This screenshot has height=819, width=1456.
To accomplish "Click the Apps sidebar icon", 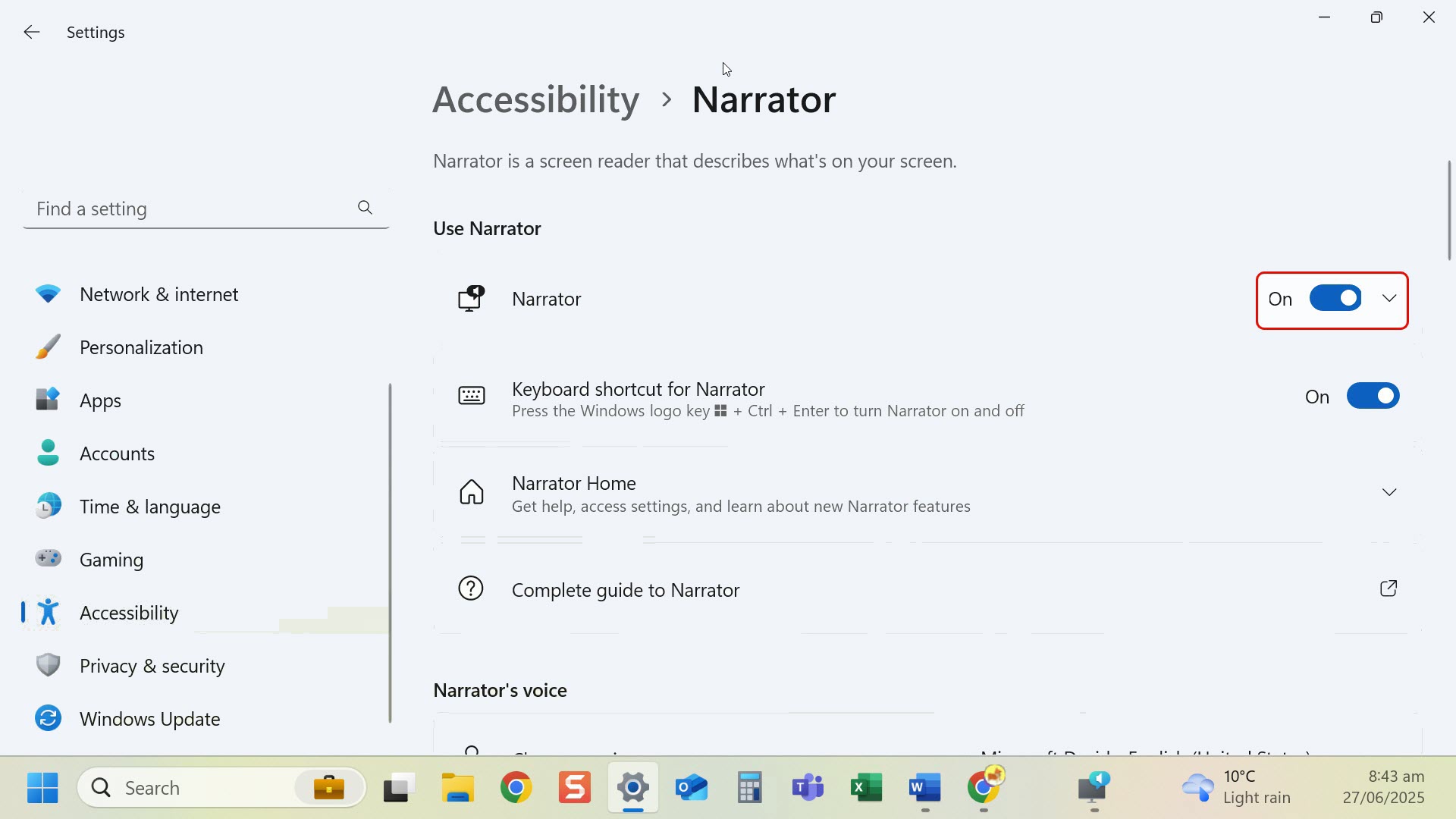I will [x=48, y=400].
